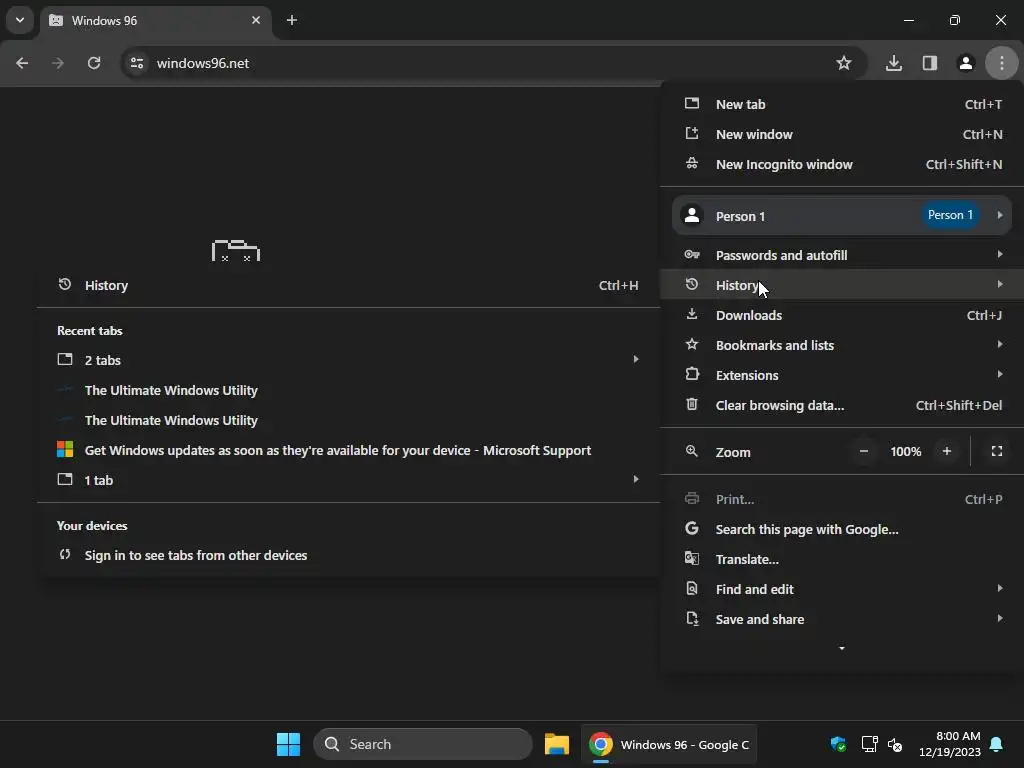
Task: Open site information icon in address bar
Action: point(136,63)
